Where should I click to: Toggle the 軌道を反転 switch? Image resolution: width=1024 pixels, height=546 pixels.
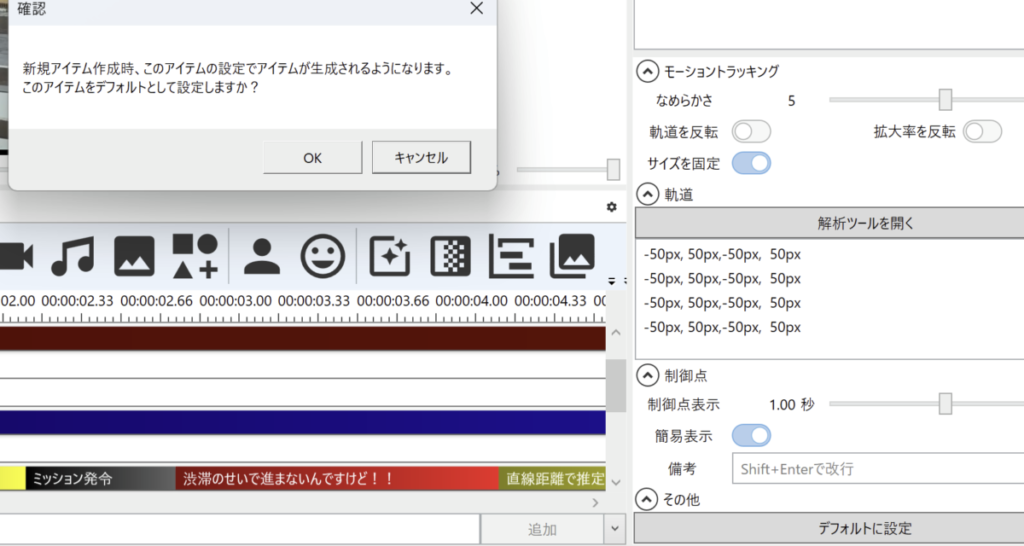[751, 132]
